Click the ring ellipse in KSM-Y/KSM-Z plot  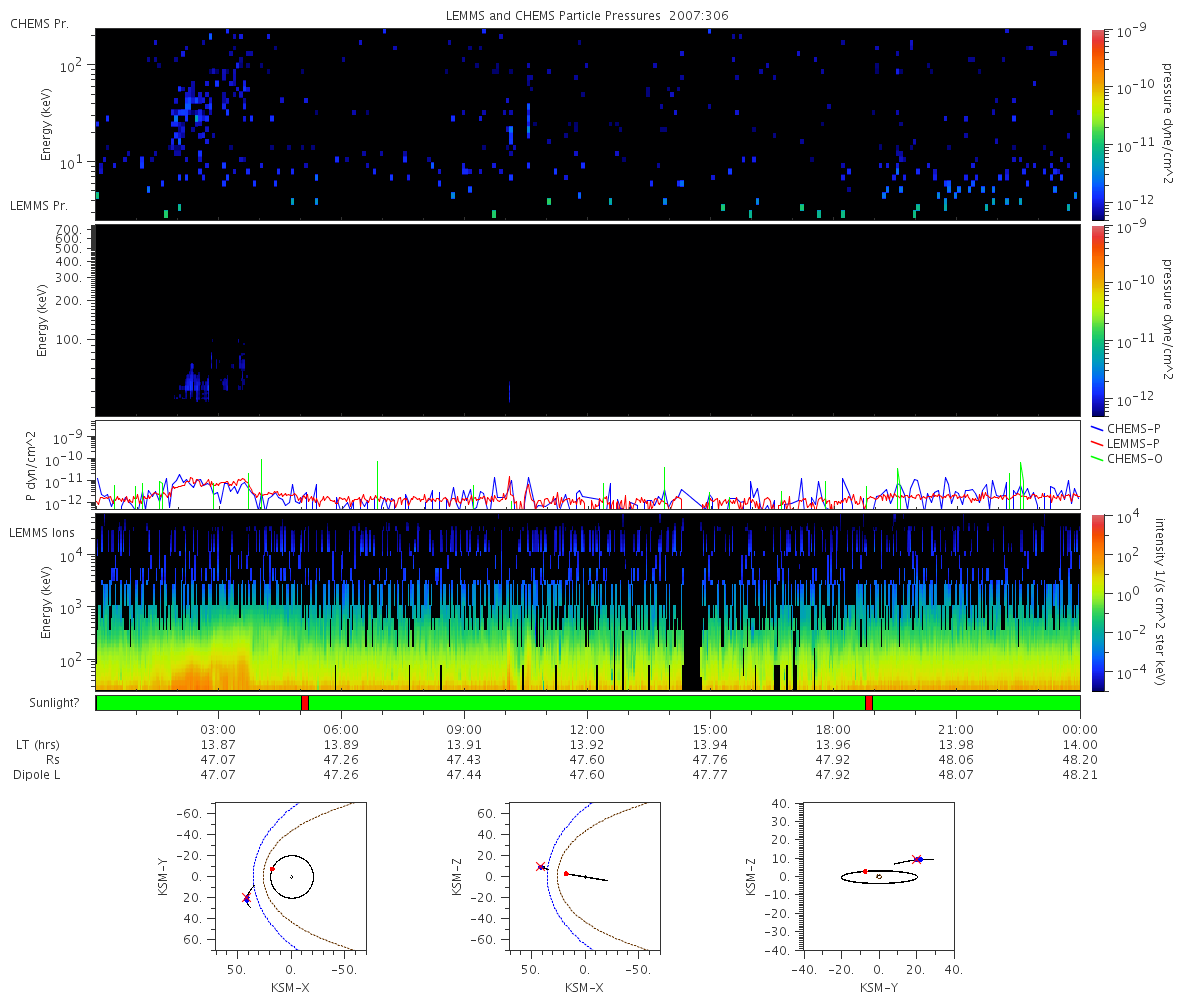[879, 877]
